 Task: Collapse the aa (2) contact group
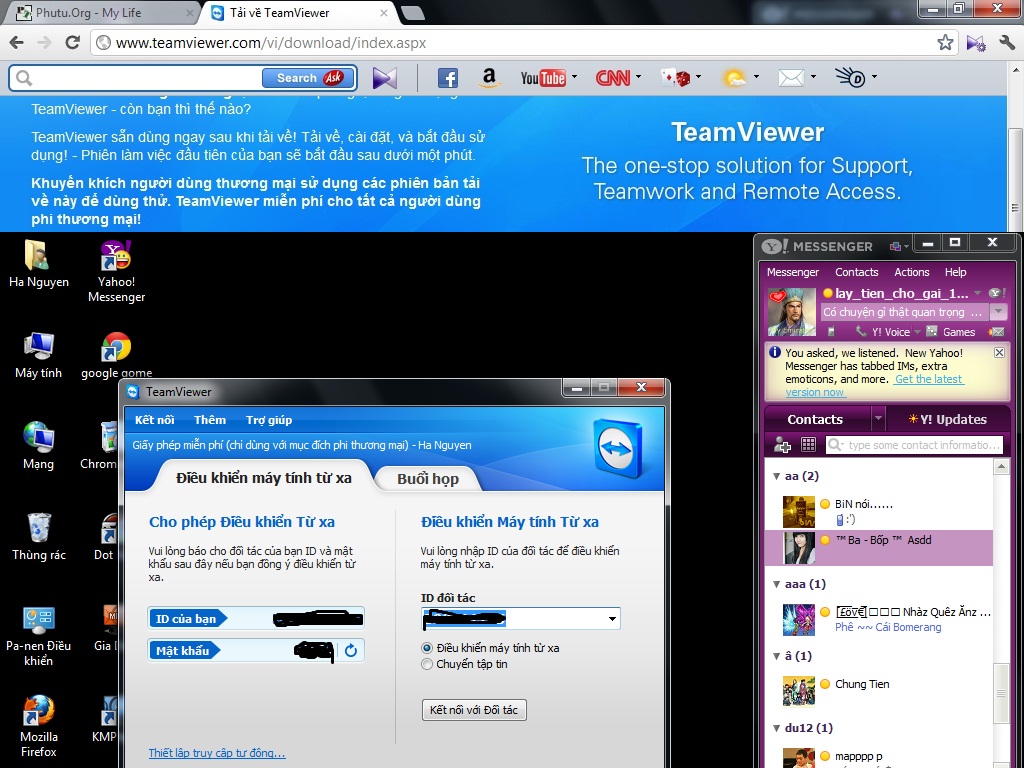pyautogui.click(x=776, y=476)
